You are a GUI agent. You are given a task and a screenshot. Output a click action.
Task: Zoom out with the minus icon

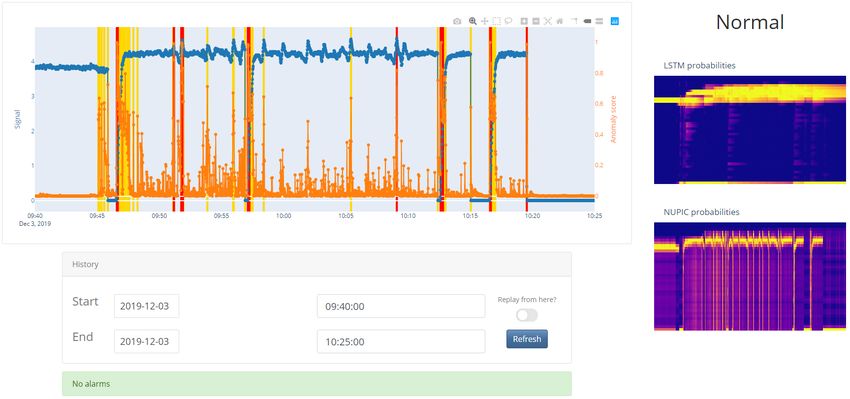coord(536,21)
